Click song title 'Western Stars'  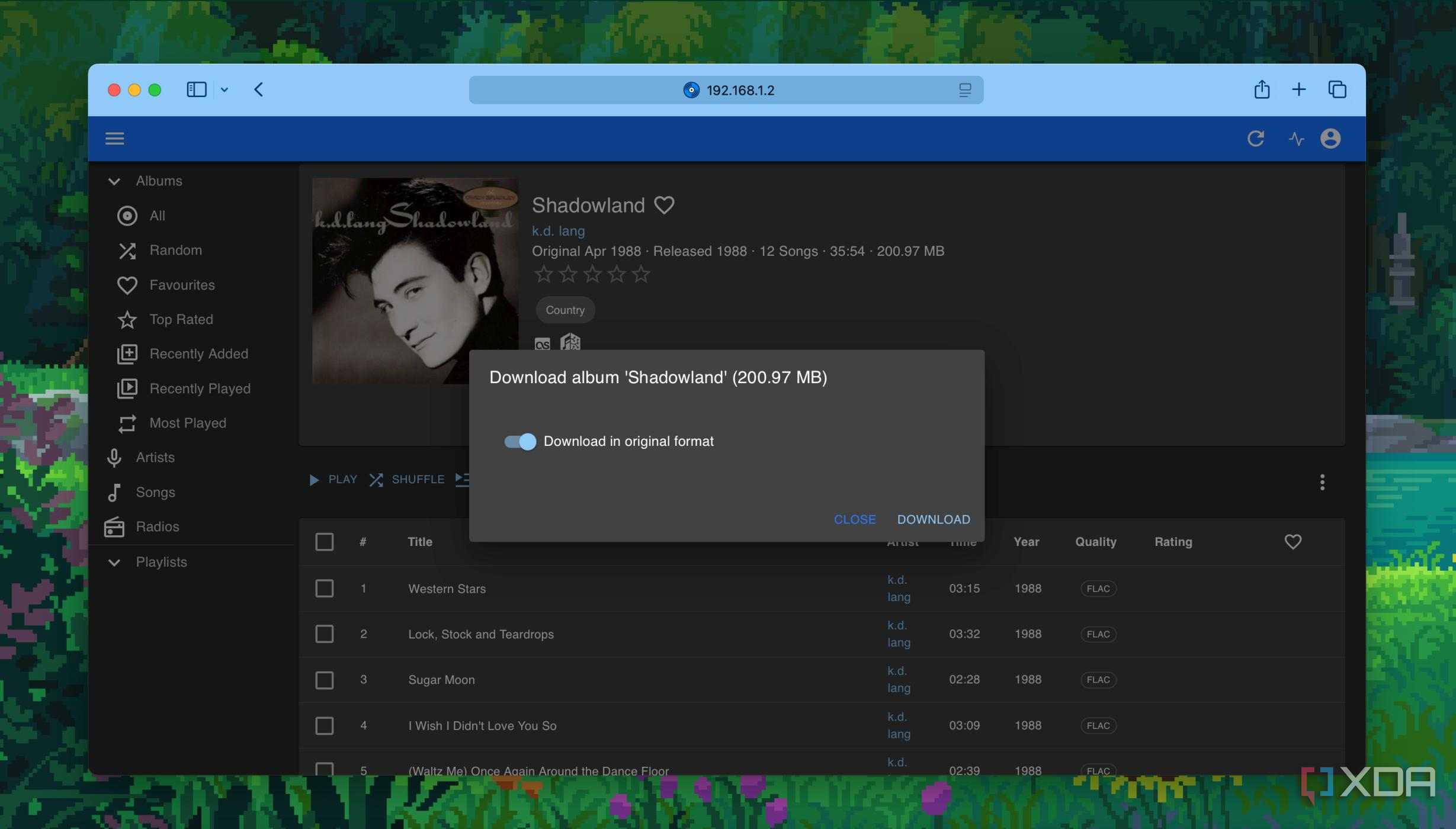(447, 589)
